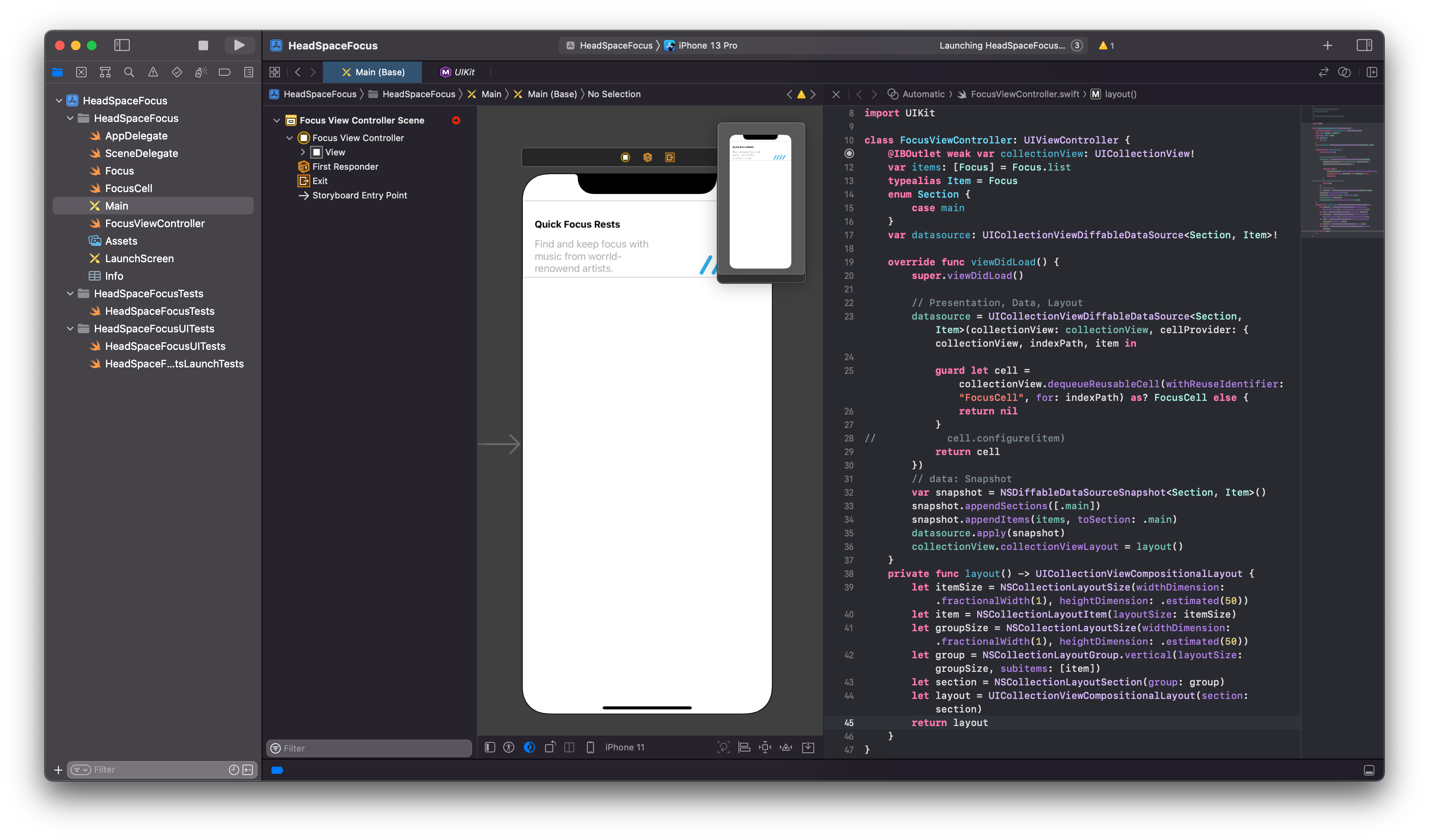The image size is (1429, 840).
Task: Click the Align constraints icon
Action: (x=744, y=747)
